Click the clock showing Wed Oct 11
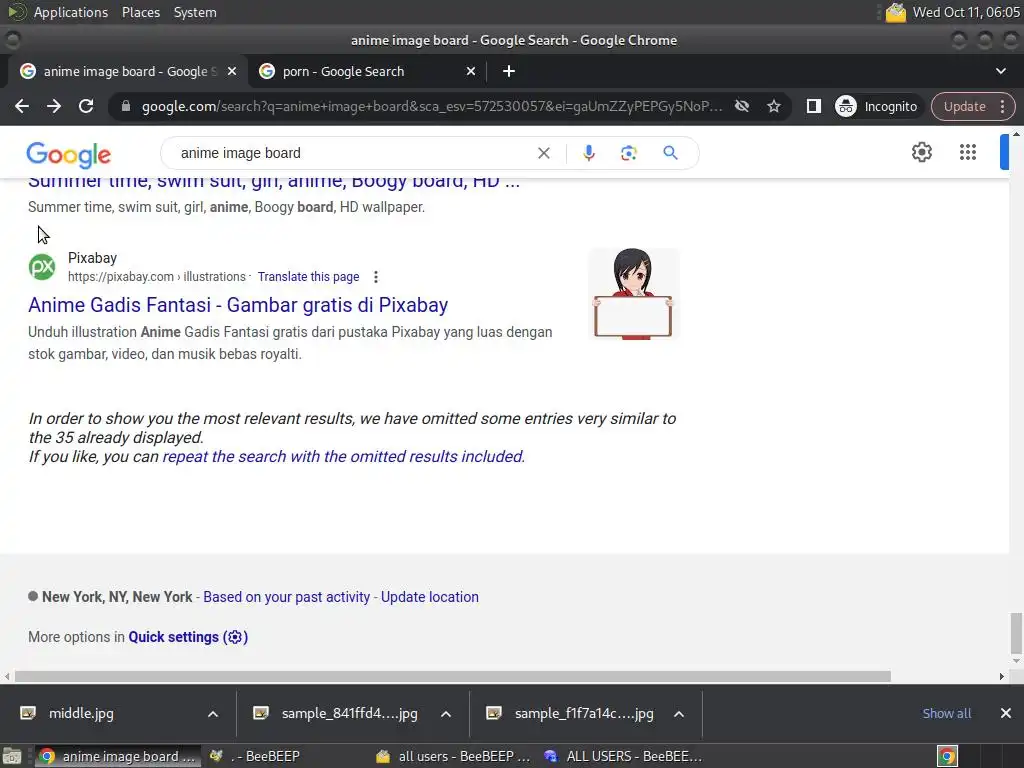The image size is (1024, 768). (966, 12)
